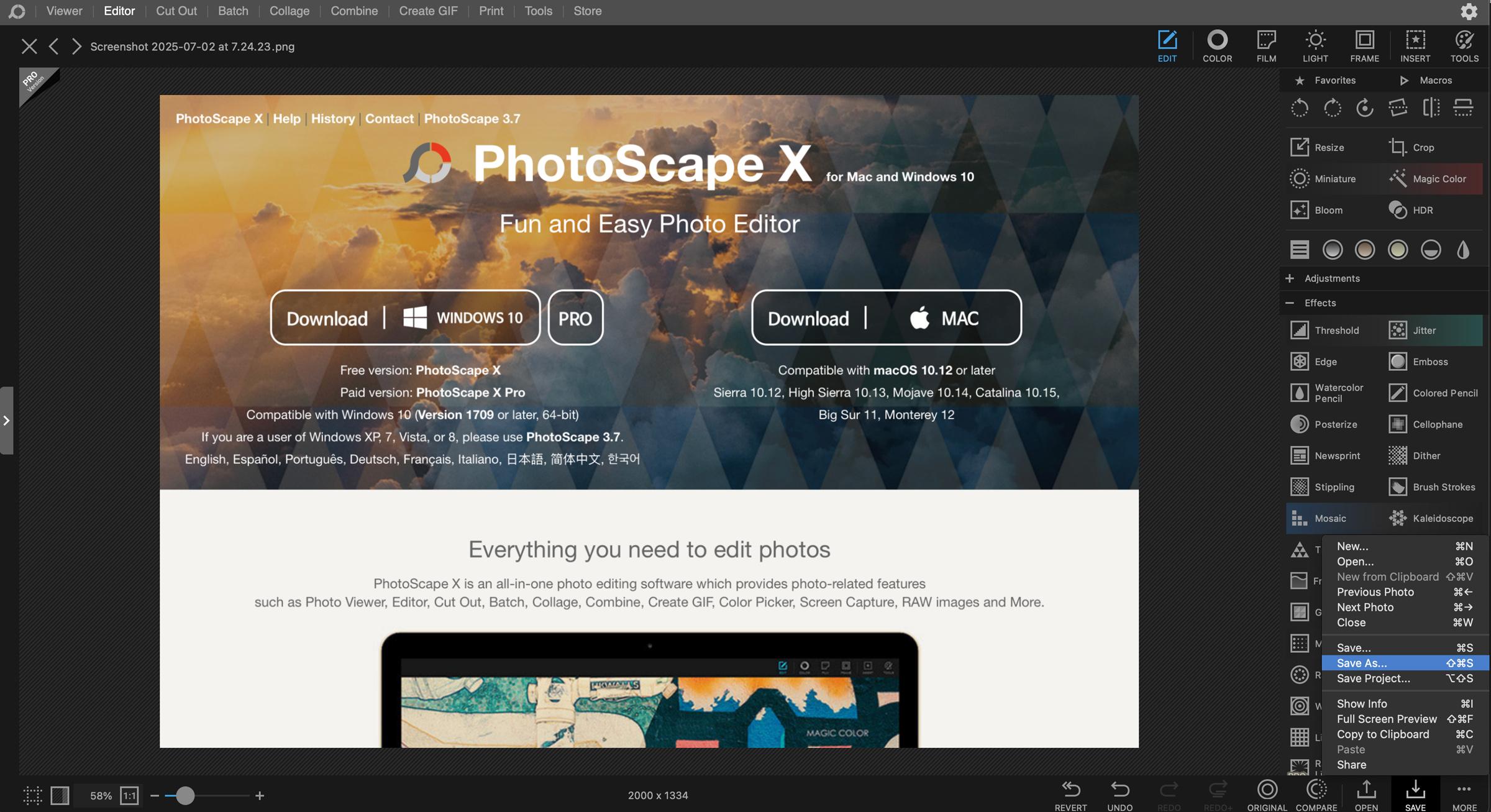
Task: Click the 58% zoom value
Action: (101, 795)
